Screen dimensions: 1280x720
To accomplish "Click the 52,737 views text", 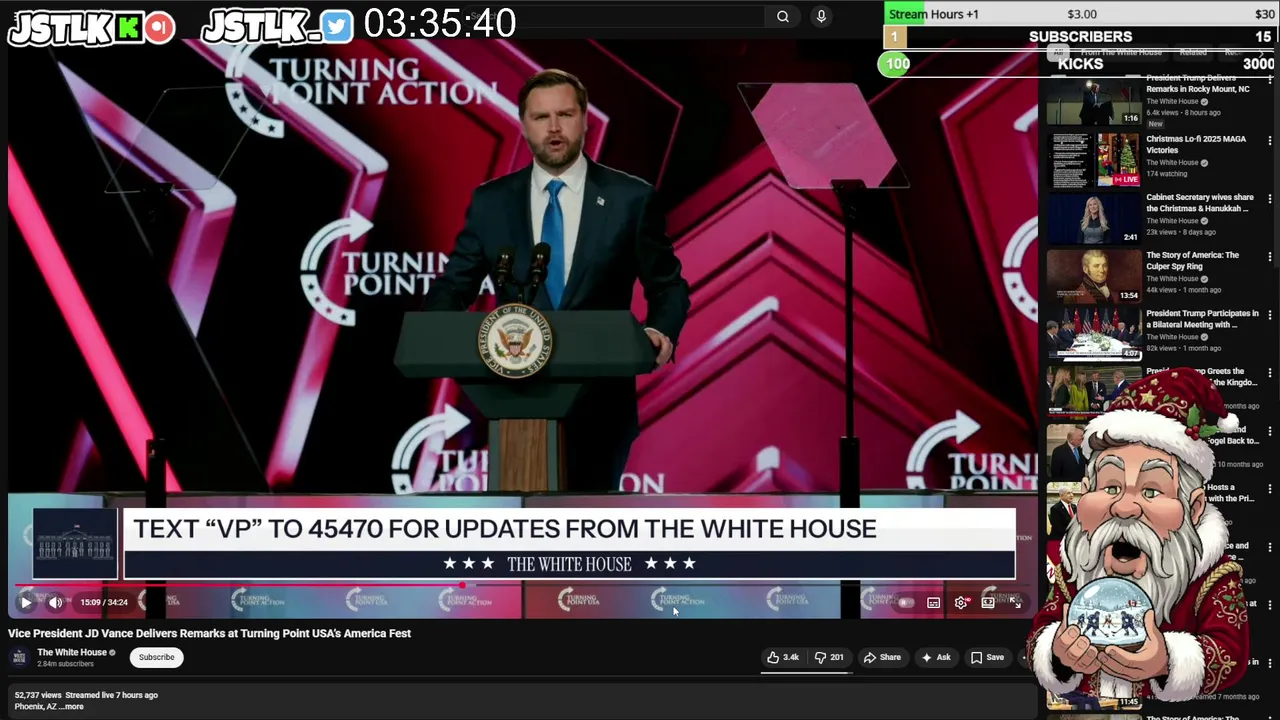I will tap(39, 695).
